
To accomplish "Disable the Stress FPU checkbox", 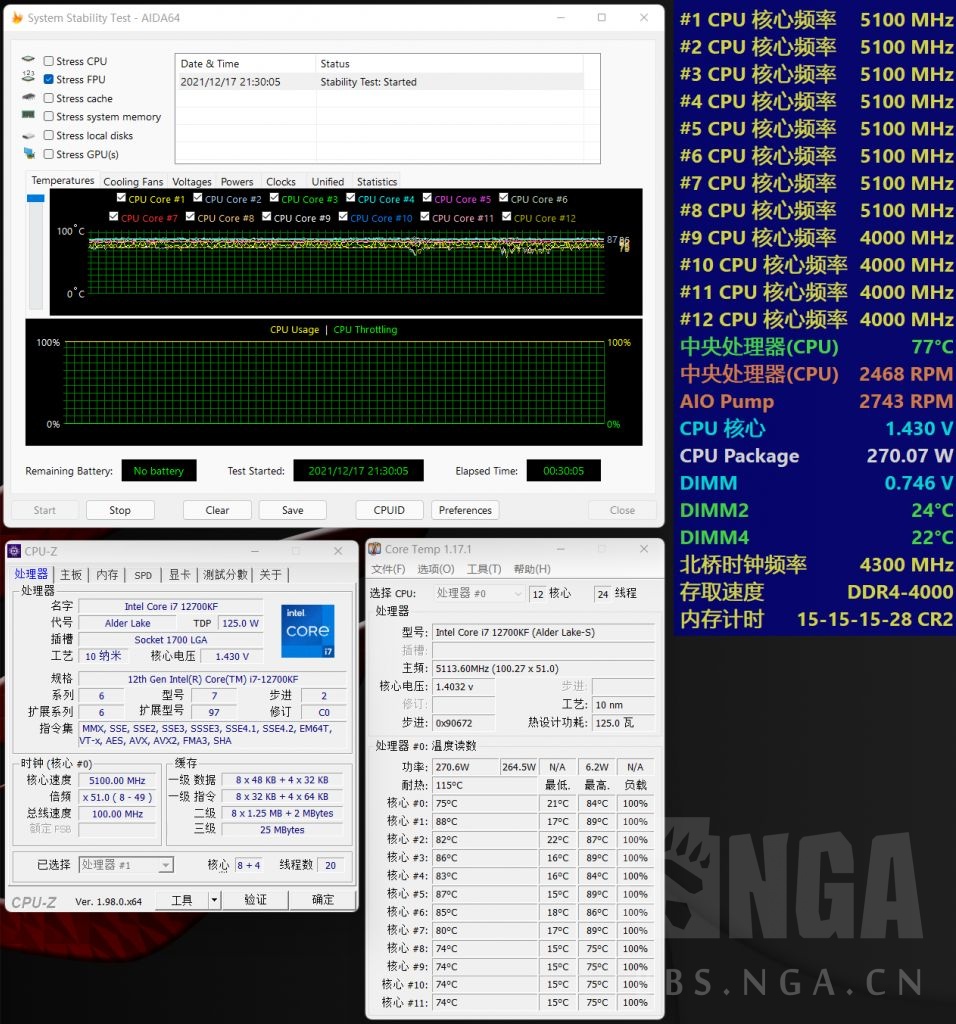I will point(46,80).
